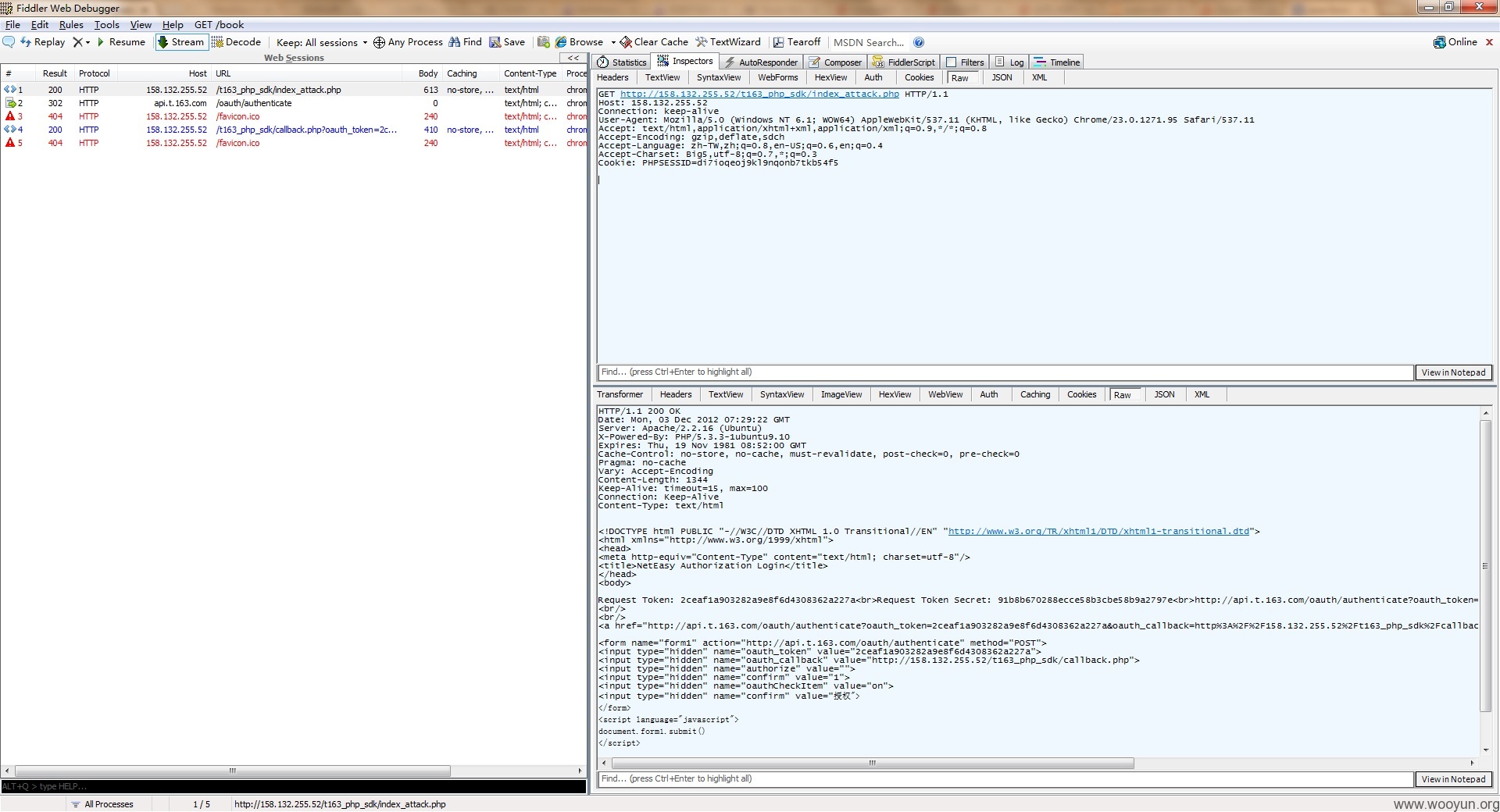This screenshot has width=1500, height=812.
Task: Open the Remove sessions dropdown arrow
Action: (87, 42)
